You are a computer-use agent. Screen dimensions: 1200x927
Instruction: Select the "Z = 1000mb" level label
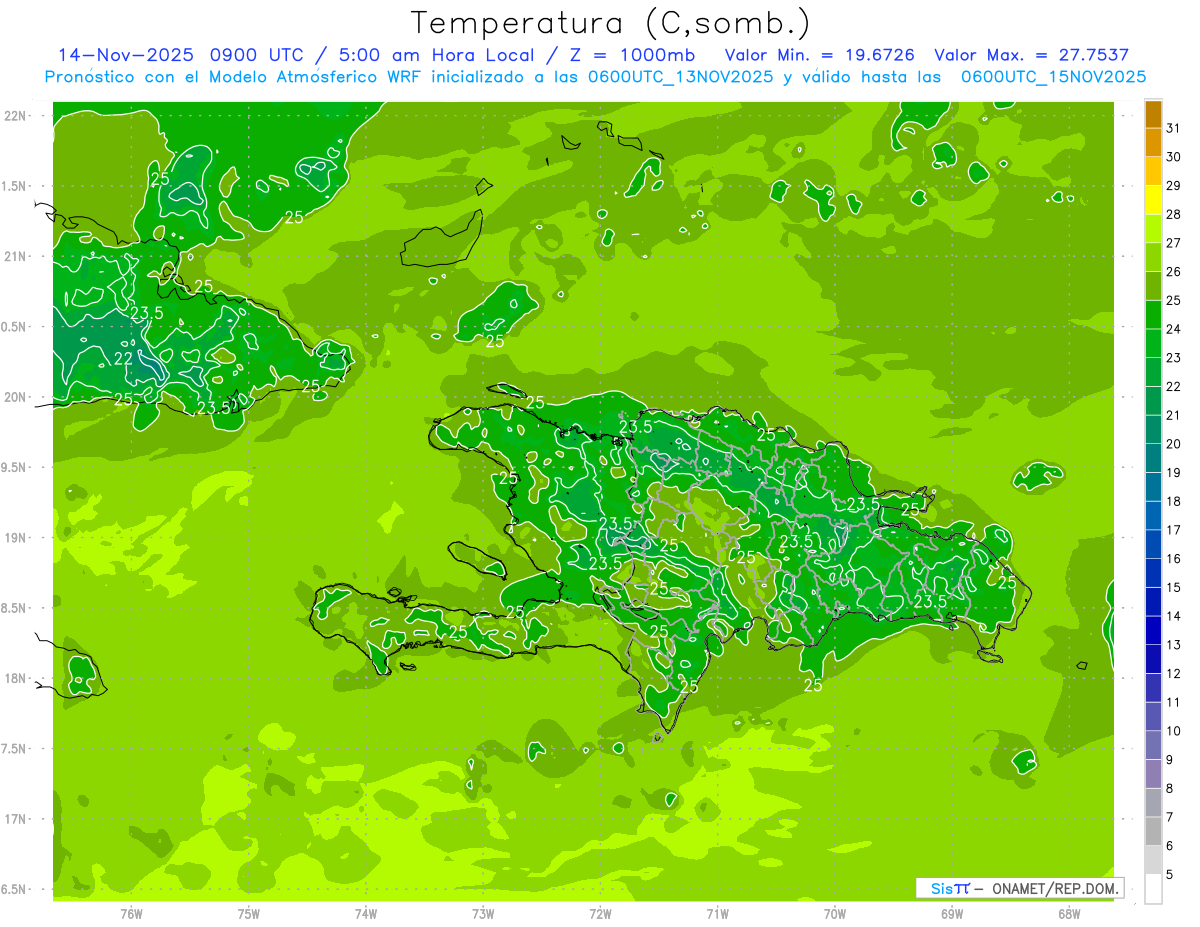(x=634, y=55)
